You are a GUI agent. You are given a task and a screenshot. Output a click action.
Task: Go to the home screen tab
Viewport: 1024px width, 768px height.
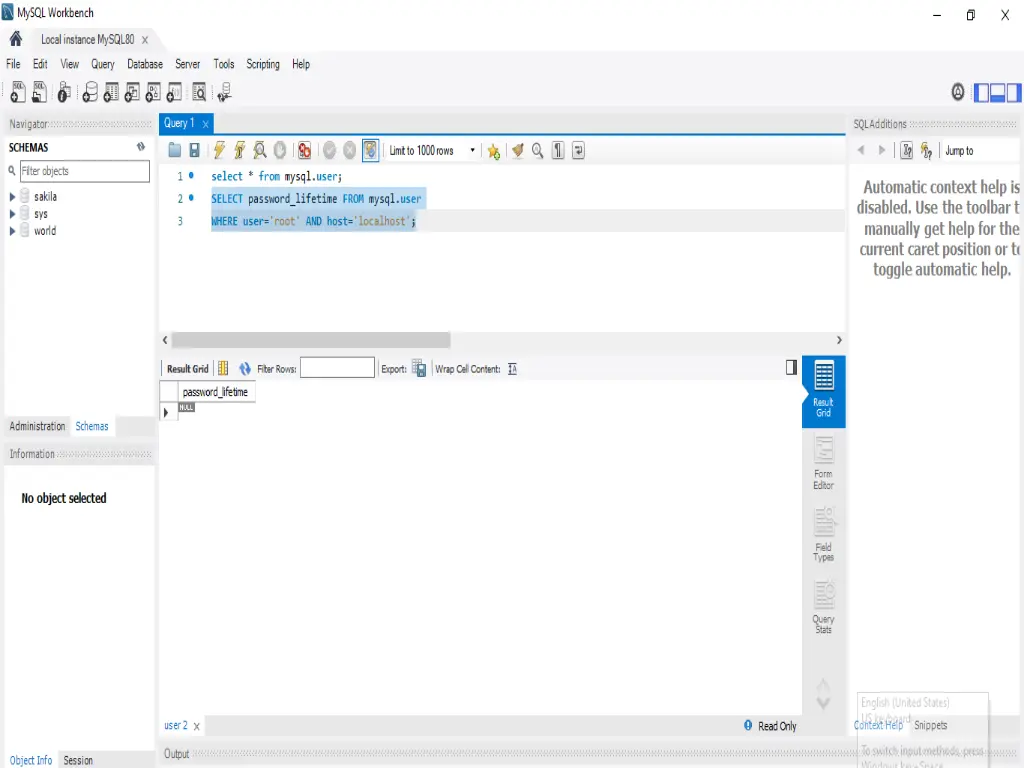point(16,39)
